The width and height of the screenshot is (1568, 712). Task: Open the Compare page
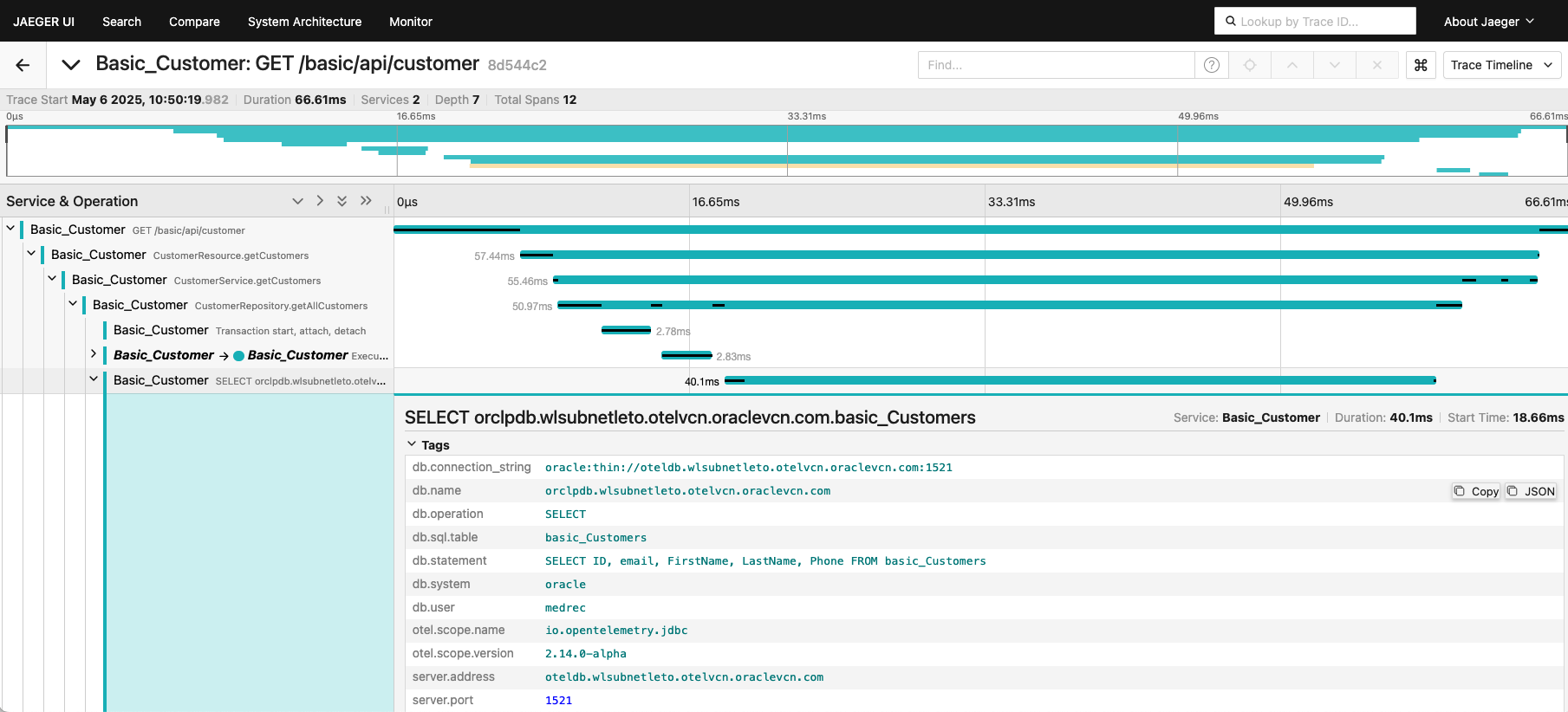(x=194, y=22)
